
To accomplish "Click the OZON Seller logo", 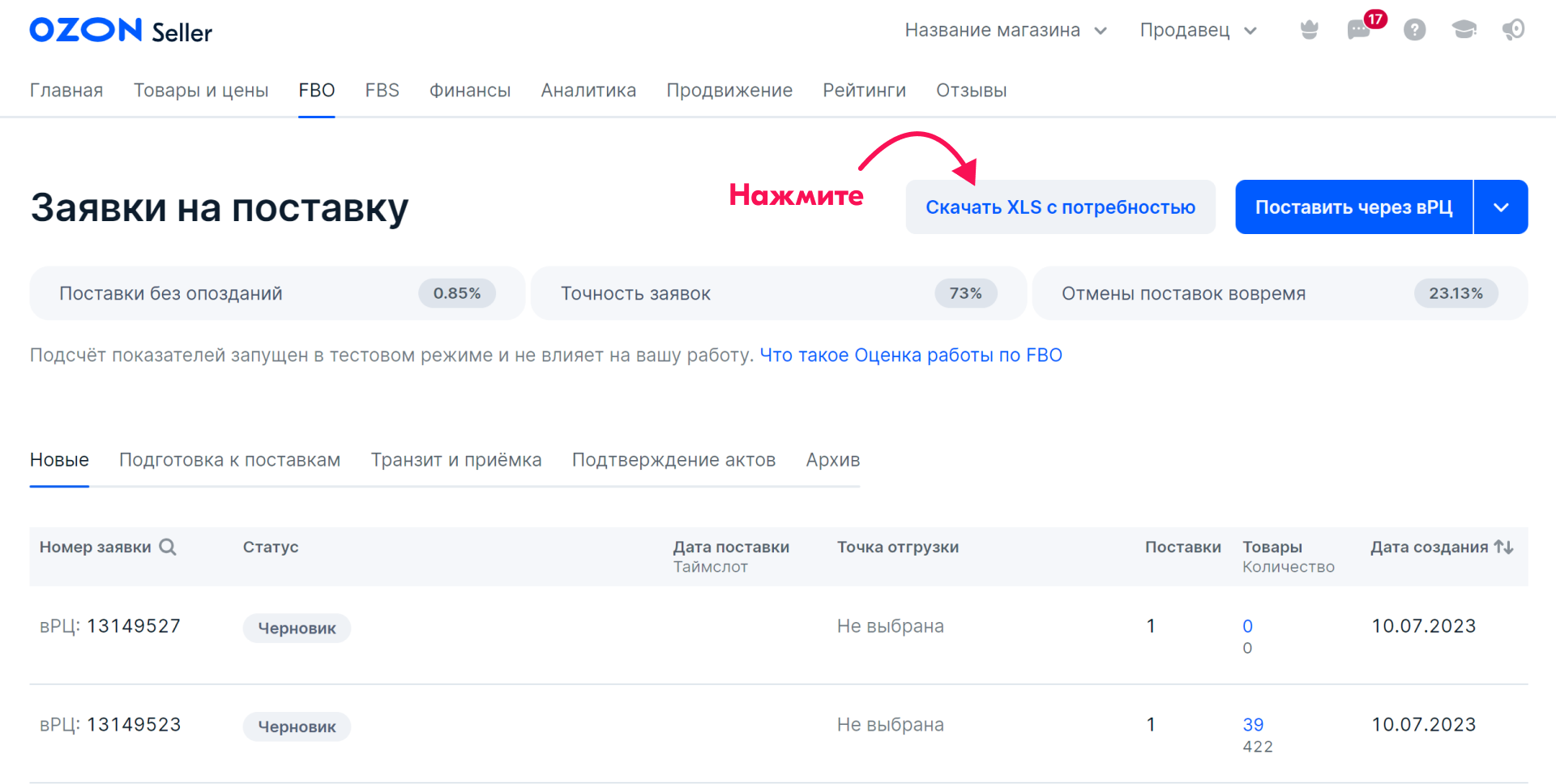I will click(121, 31).
